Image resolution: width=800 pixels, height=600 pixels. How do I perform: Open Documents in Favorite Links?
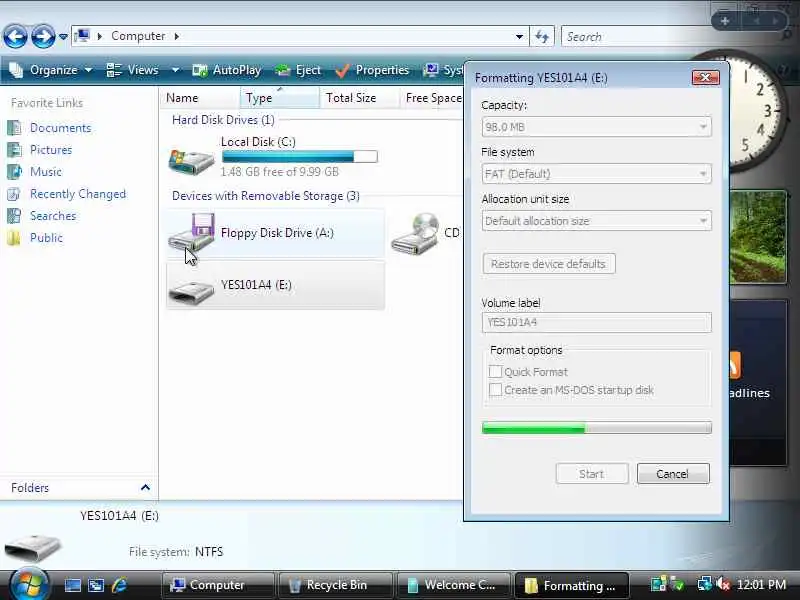pyautogui.click(x=60, y=128)
